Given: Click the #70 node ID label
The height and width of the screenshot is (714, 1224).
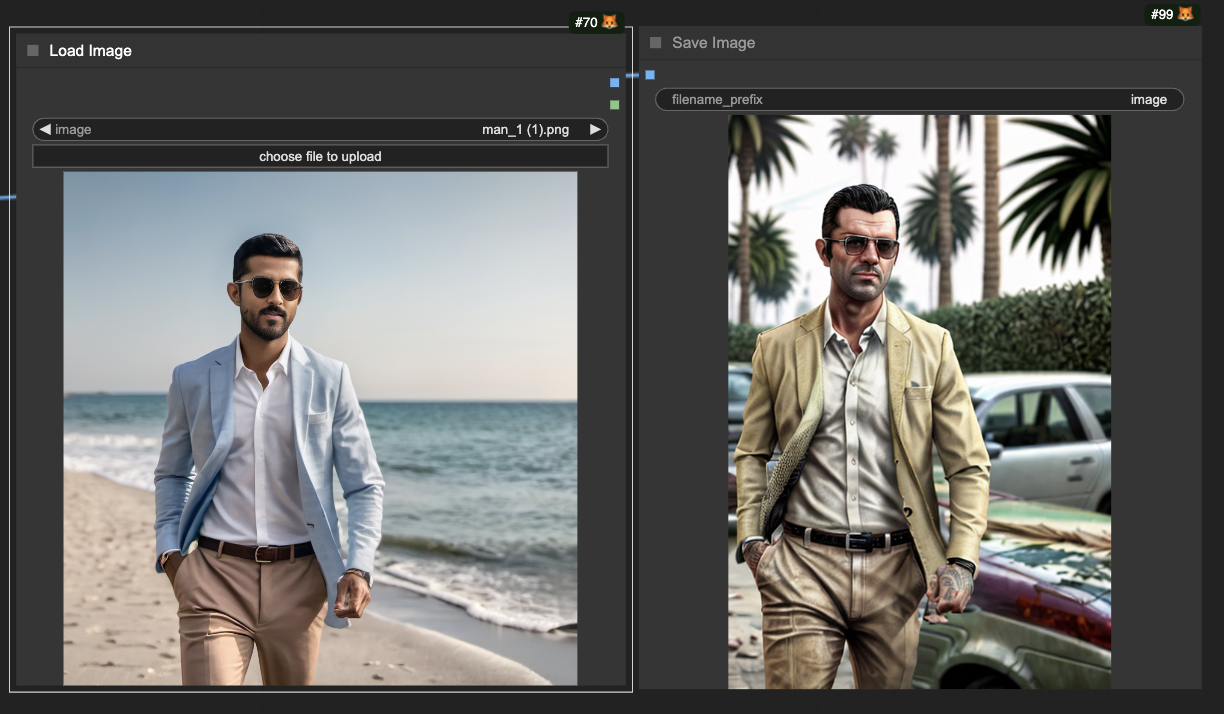Looking at the screenshot, I should pyautogui.click(x=586, y=22).
